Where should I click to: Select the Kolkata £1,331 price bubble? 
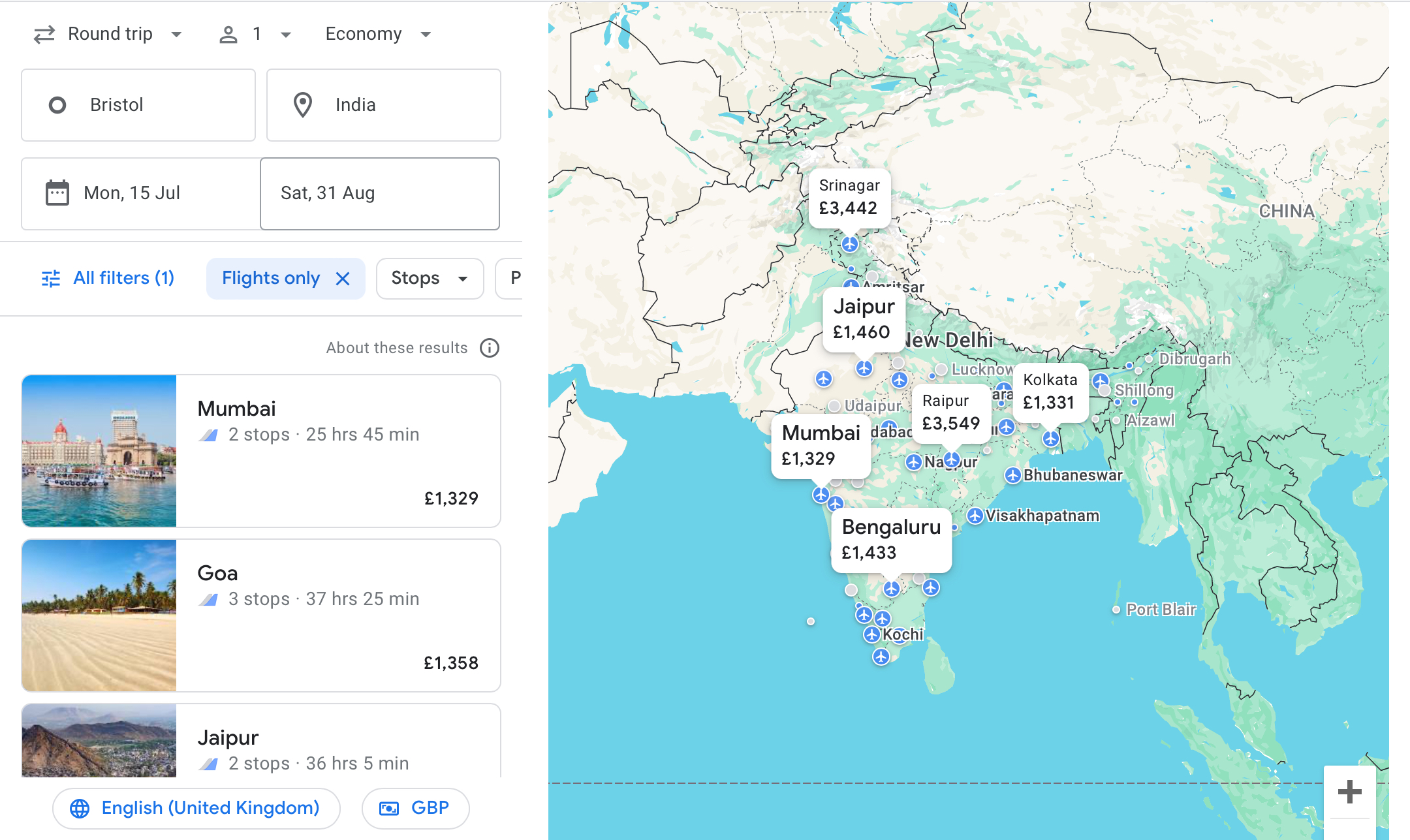pyautogui.click(x=1050, y=392)
